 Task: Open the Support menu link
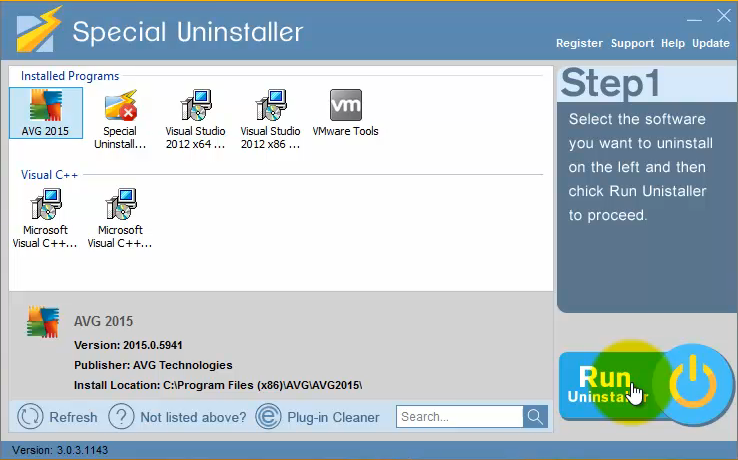pyautogui.click(x=632, y=43)
